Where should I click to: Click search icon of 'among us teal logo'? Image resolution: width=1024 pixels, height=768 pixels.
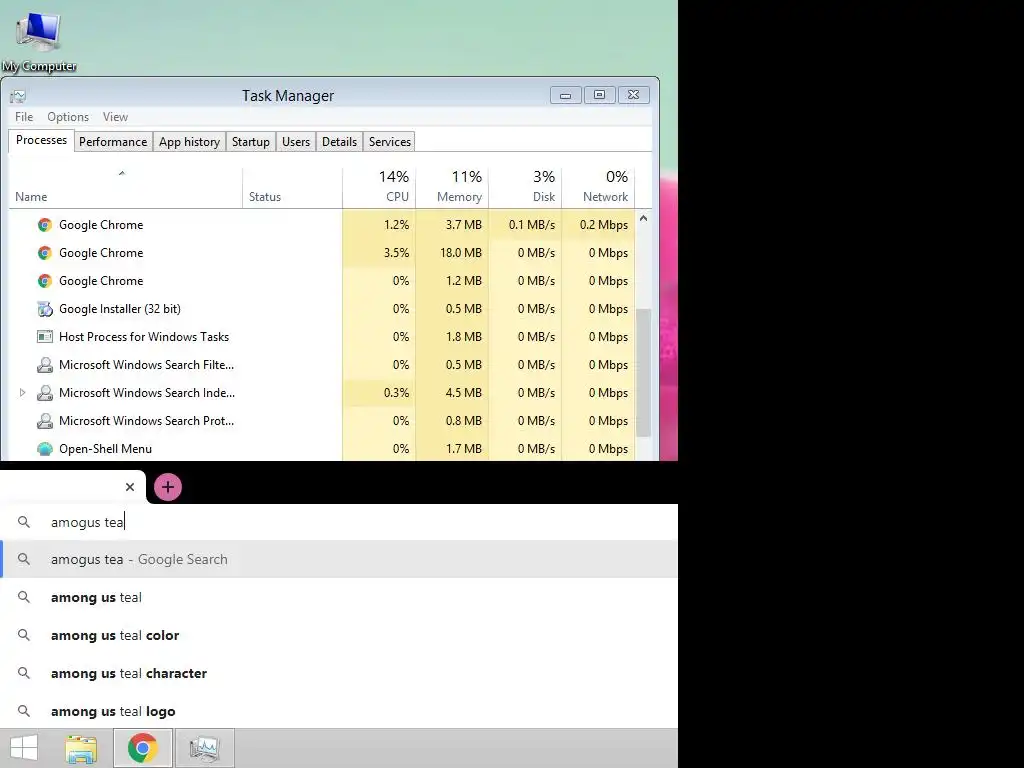(24, 711)
